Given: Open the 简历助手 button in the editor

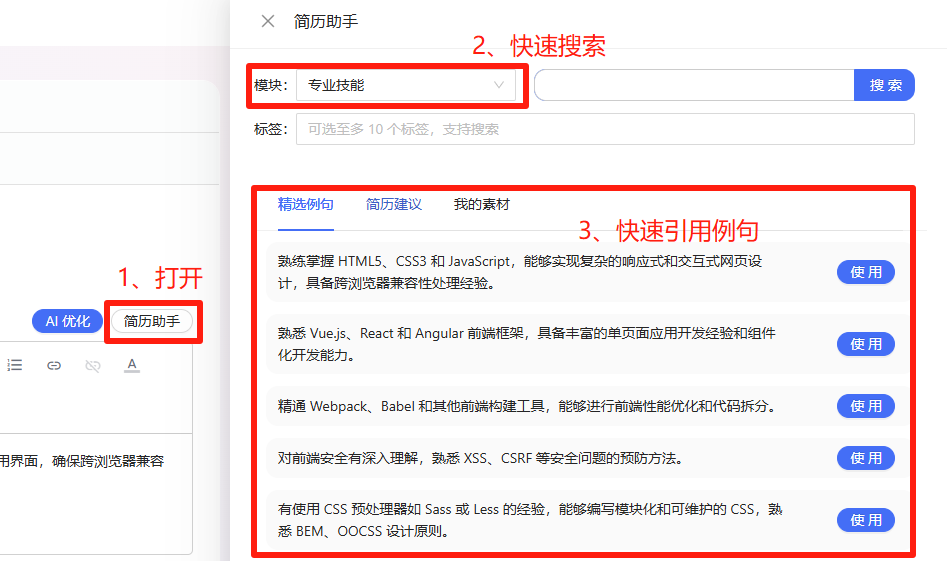Looking at the screenshot, I should pyautogui.click(x=152, y=321).
